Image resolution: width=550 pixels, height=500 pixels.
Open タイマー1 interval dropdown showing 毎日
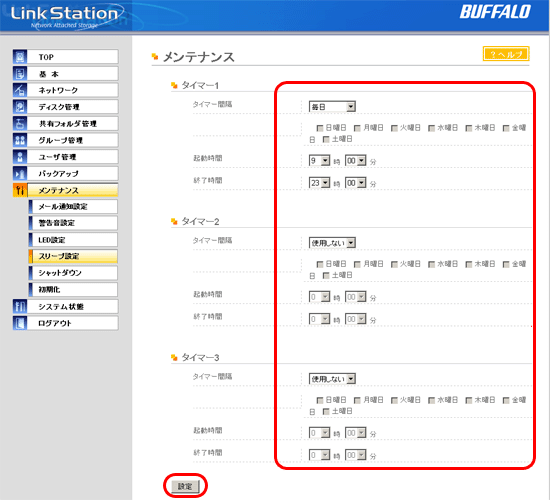332,107
